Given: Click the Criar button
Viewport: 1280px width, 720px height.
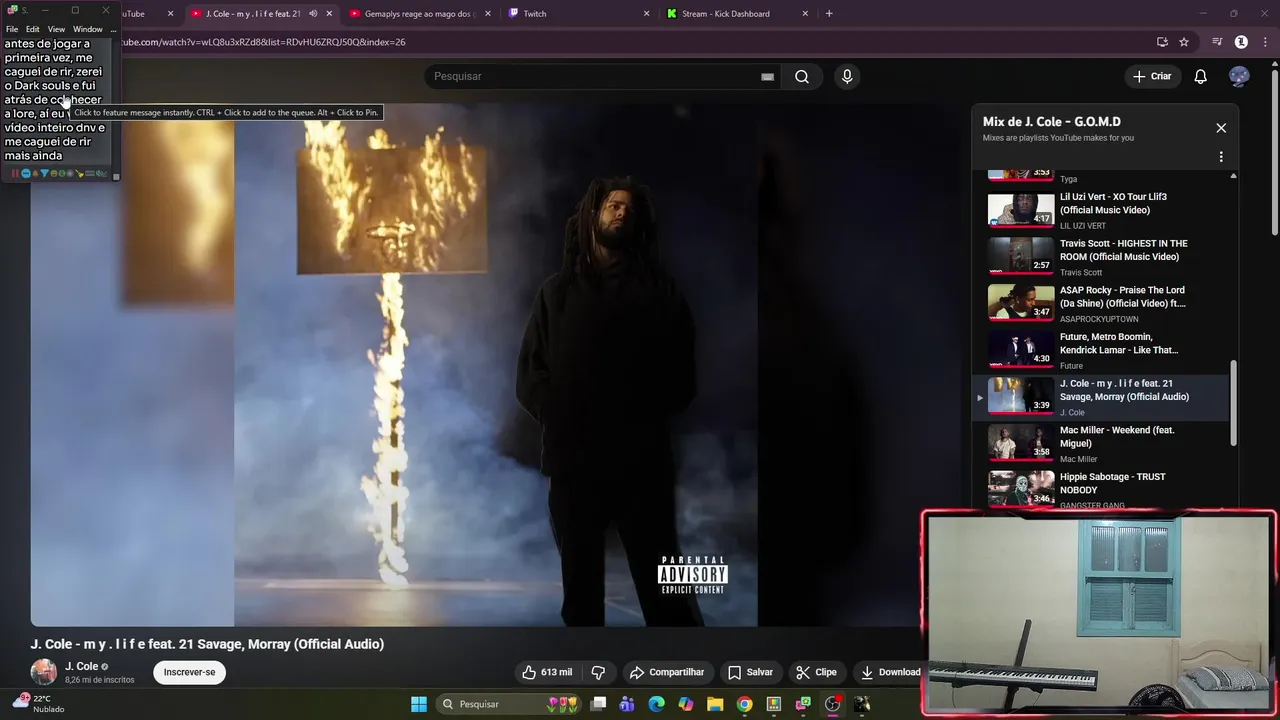Looking at the screenshot, I should 1152,77.
